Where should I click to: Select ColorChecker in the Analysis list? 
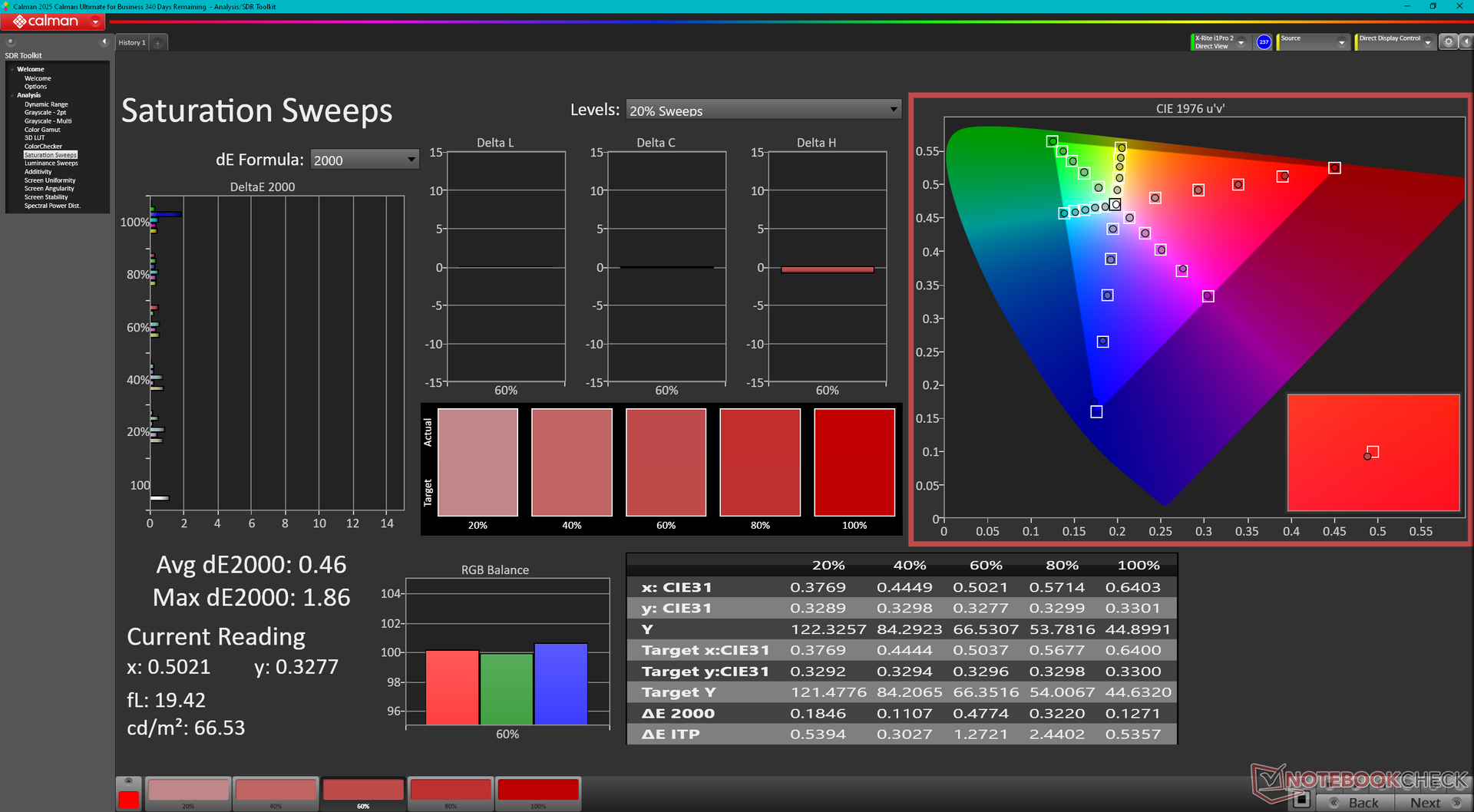coord(43,147)
